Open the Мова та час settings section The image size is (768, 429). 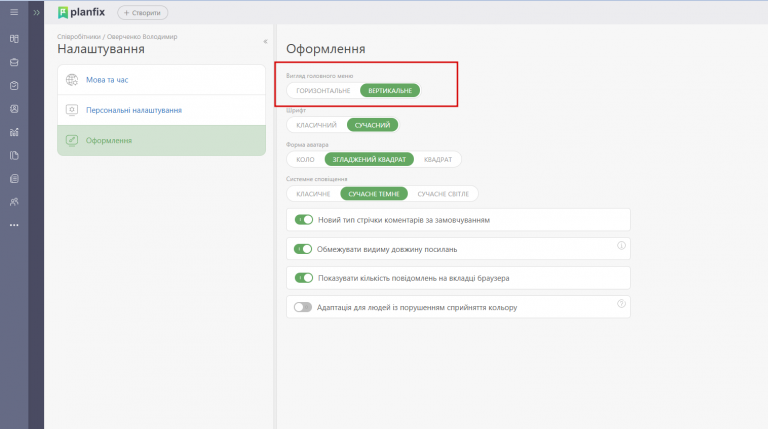coord(113,80)
